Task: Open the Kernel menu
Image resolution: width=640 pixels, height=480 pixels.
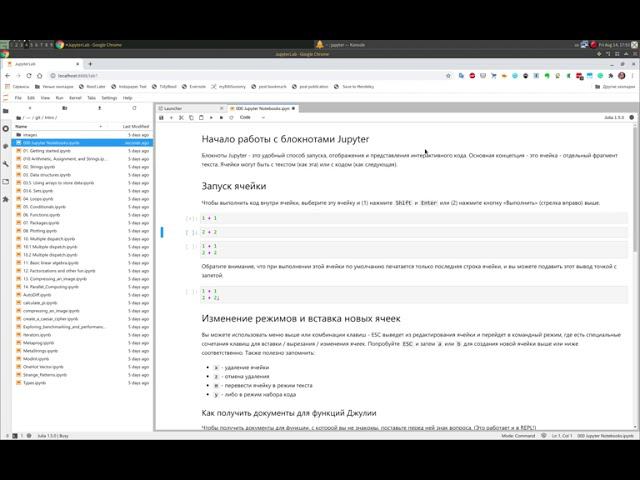Action: 75,98
